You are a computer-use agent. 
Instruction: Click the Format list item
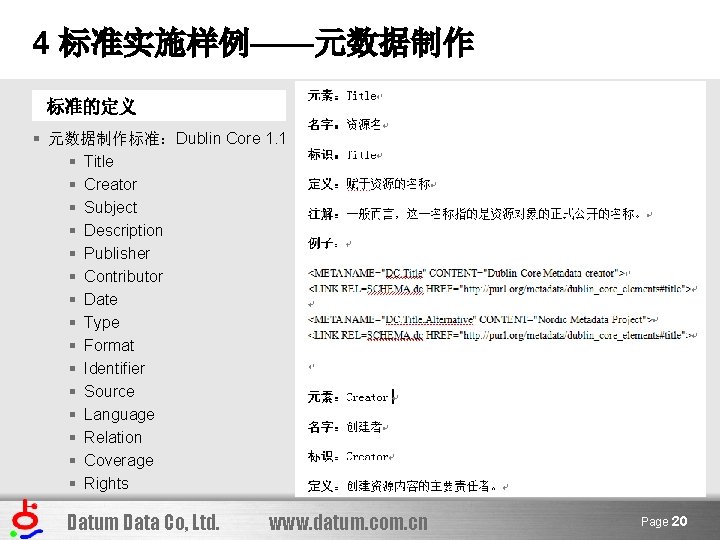109,345
